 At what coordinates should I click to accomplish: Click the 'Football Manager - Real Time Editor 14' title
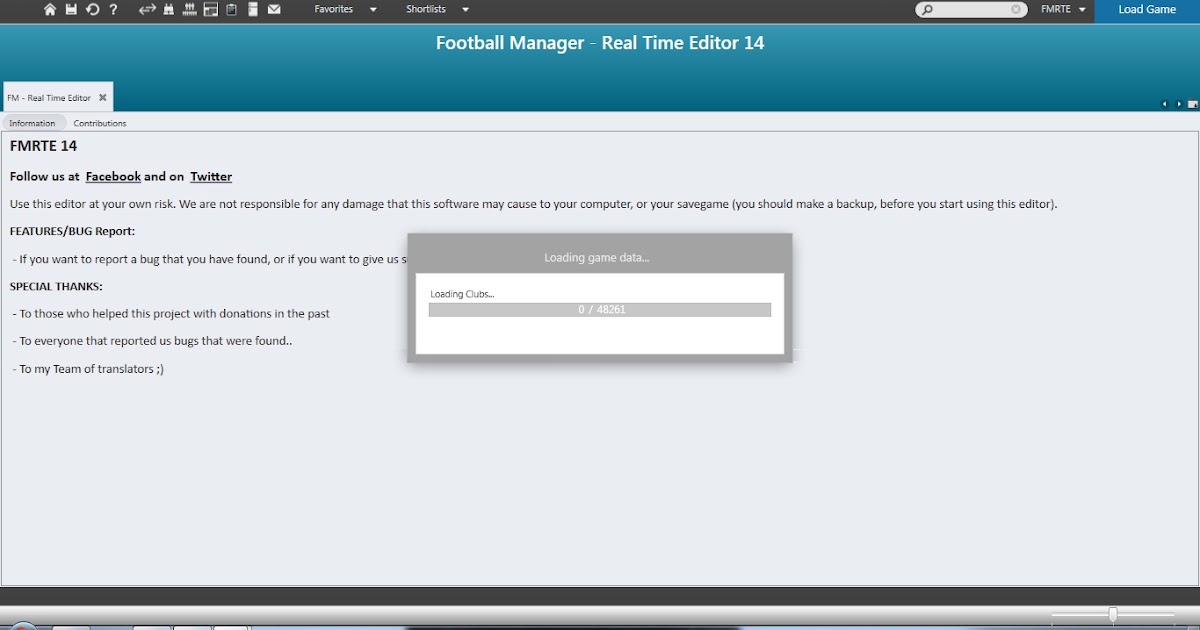600,43
